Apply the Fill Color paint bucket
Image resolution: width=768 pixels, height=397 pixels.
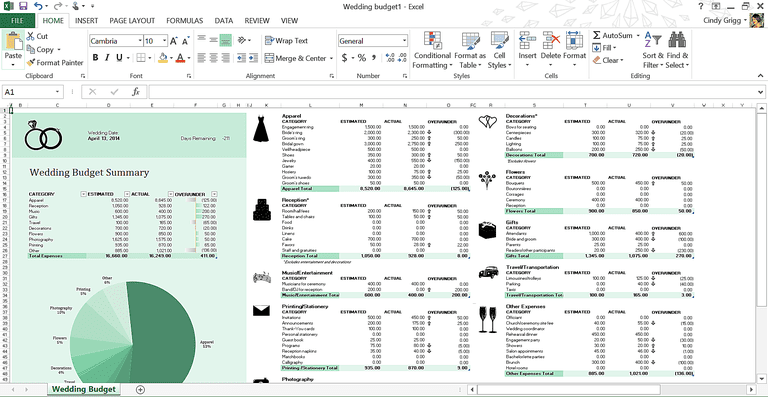coord(163,58)
